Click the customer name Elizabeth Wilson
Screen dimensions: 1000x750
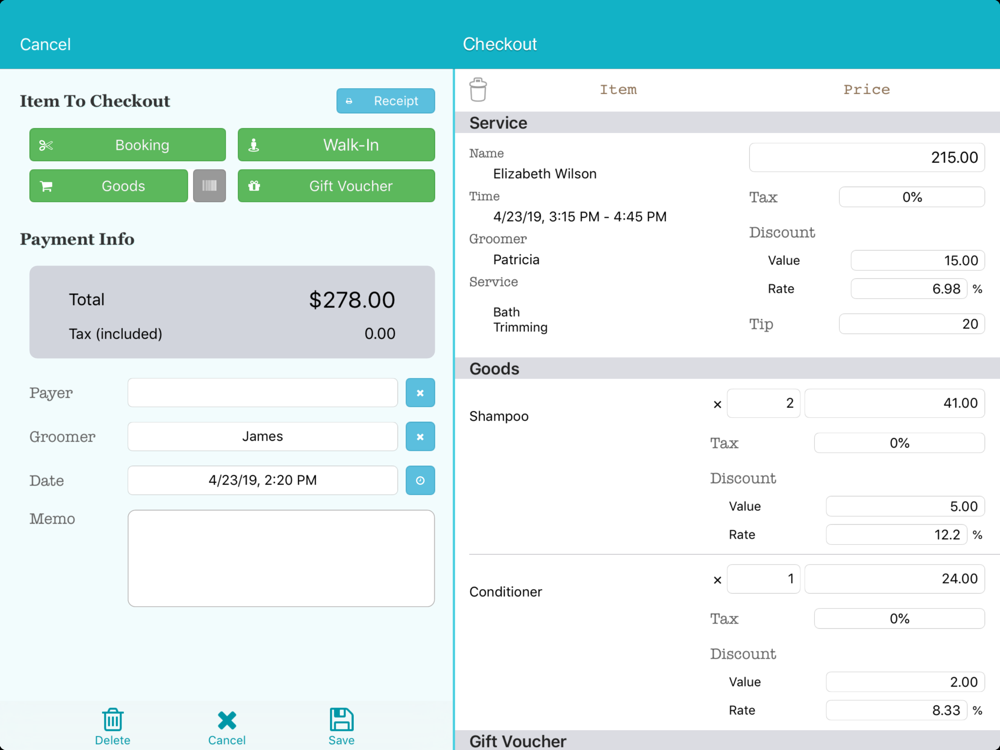pos(545,173)
